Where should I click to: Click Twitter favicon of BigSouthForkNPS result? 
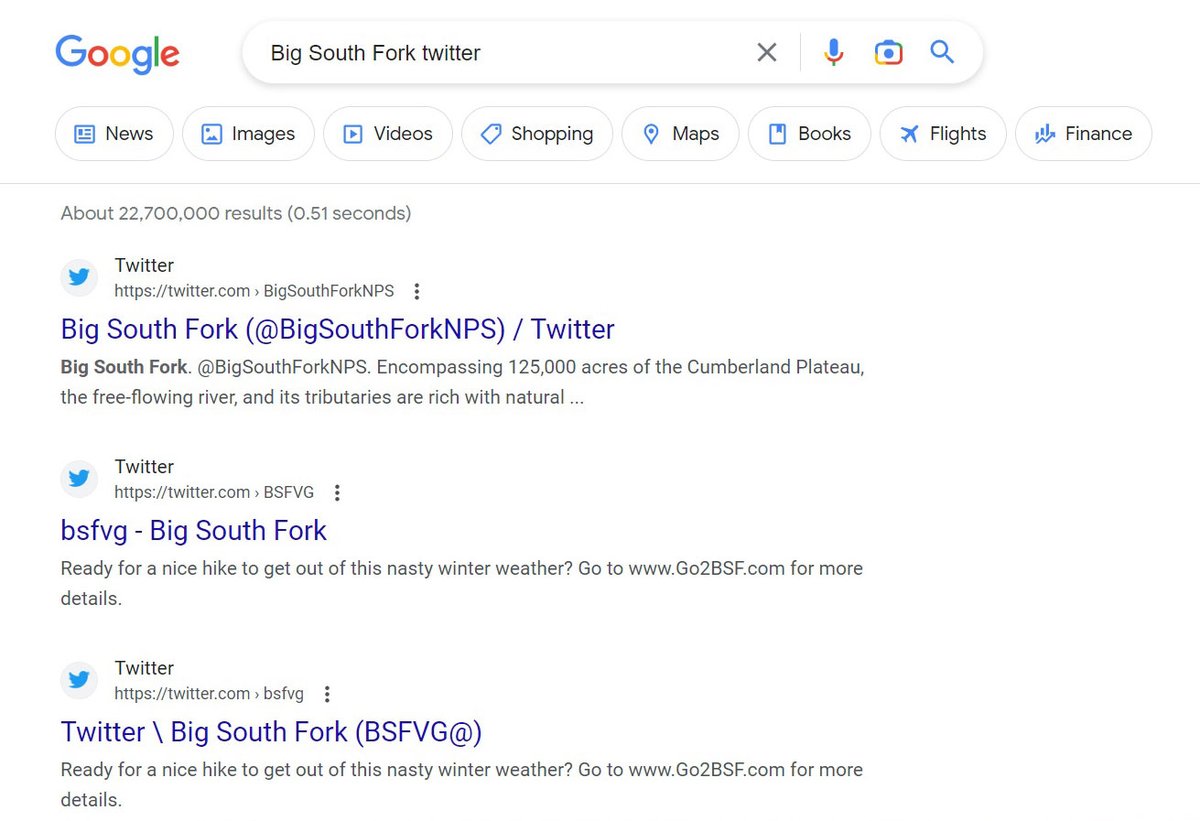tap(79, 277)
